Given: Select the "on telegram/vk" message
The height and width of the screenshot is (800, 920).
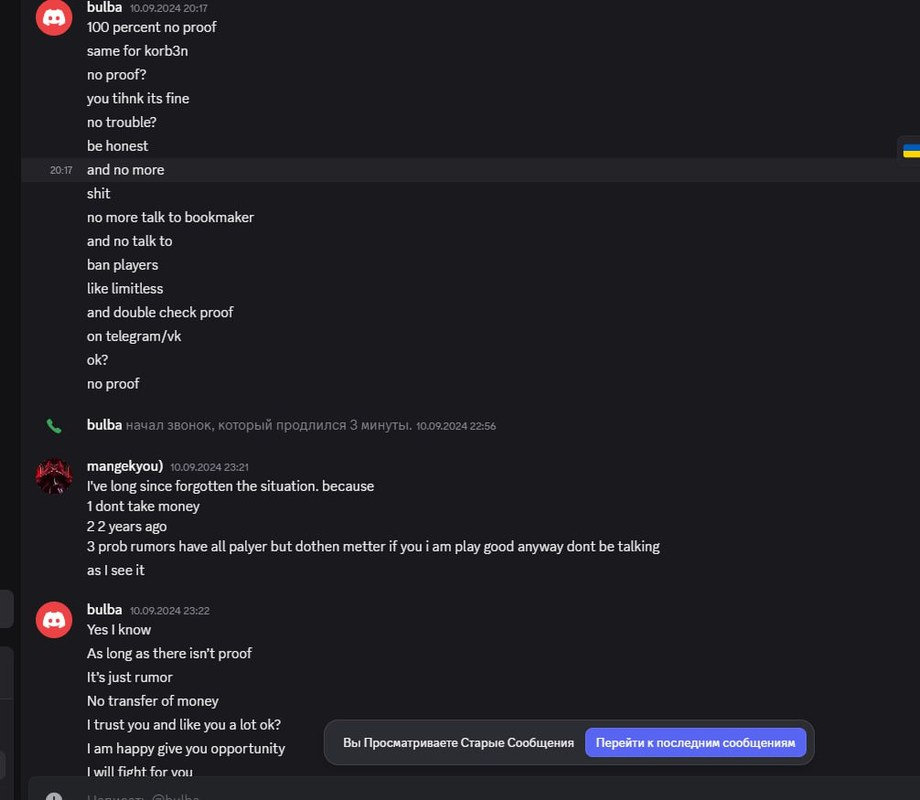Looking at the screenshot, I should [134, 336].
